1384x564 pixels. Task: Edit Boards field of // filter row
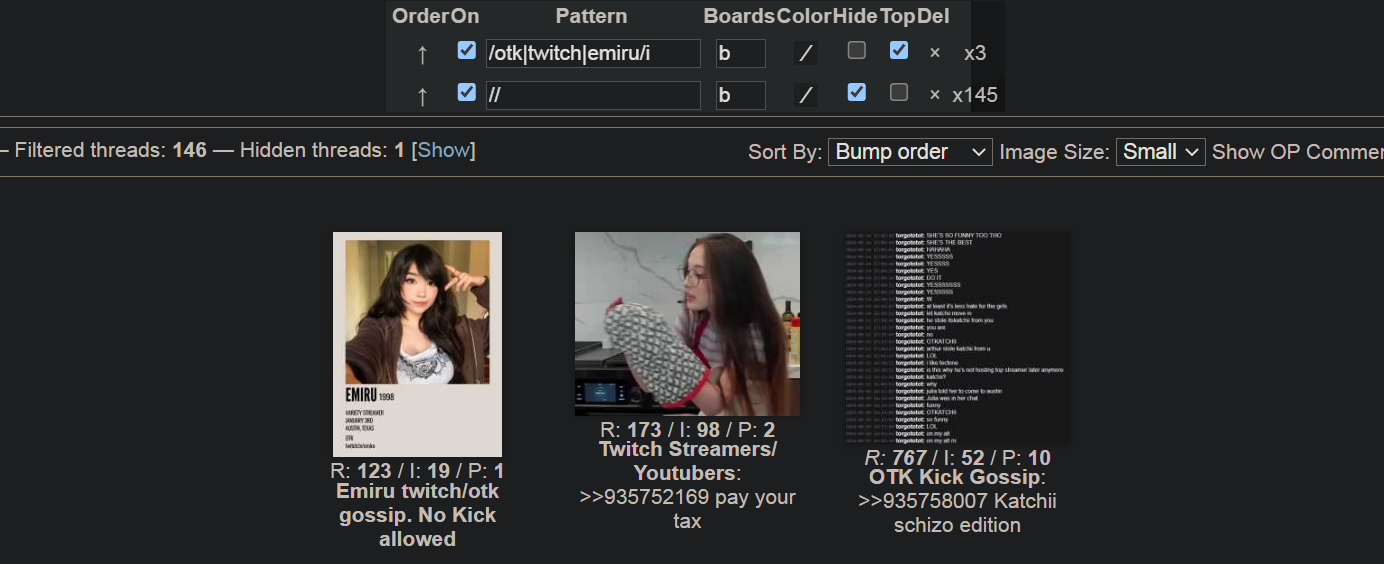click(x=741, y=95)
